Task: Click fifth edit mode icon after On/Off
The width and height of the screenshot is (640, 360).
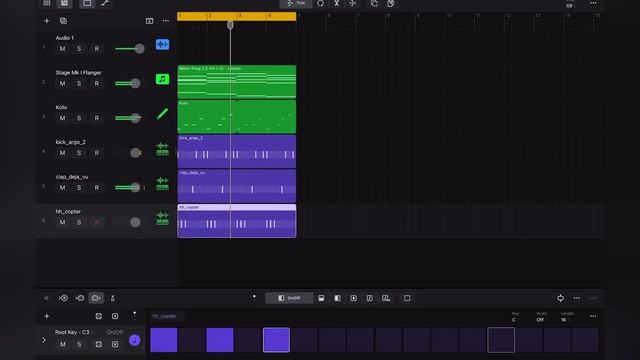Action: (x=386, y=298)
